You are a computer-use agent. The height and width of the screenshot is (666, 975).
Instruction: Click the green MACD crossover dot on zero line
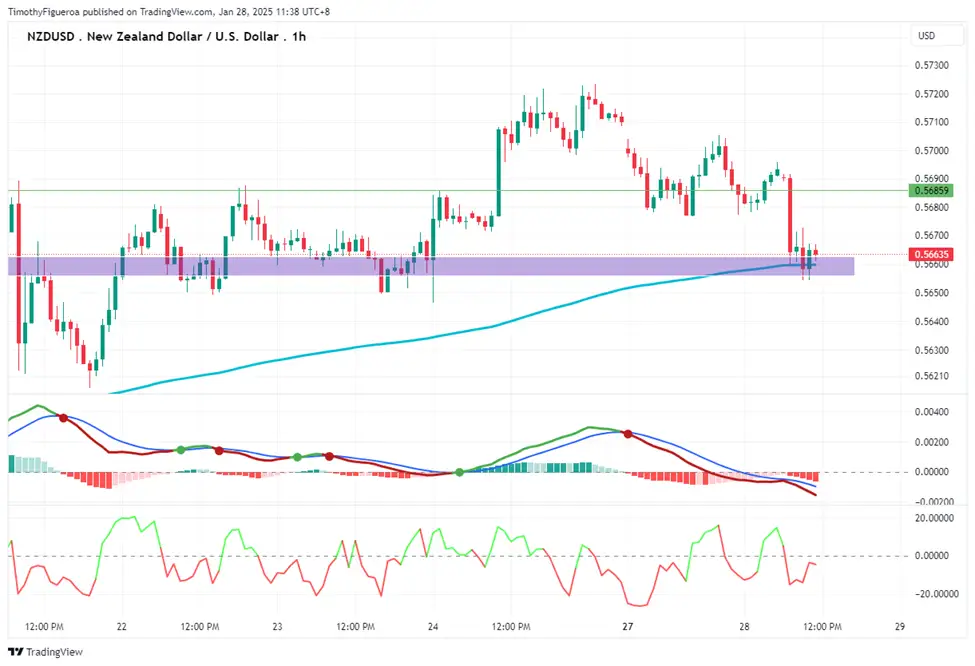[x=460, y=473]
